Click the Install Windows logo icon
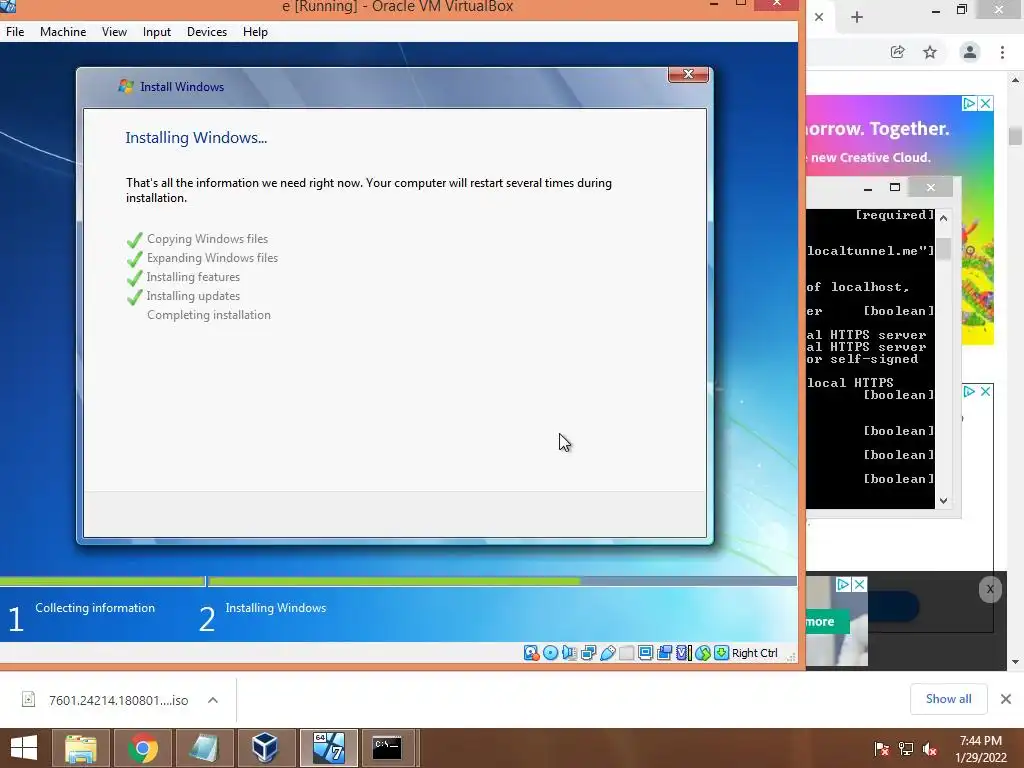 pos(125,86)
